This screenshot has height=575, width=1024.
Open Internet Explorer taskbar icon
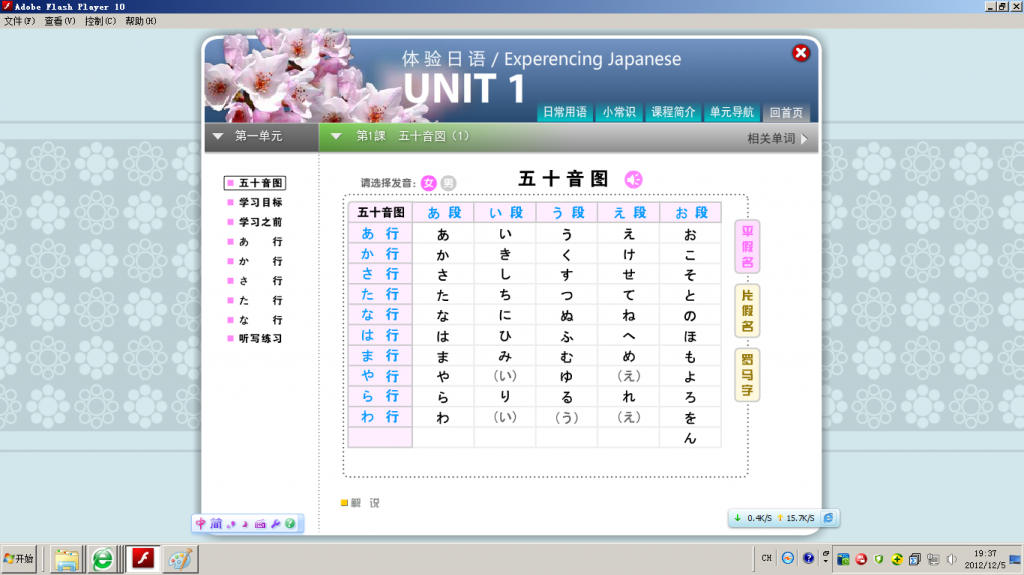(103, 559)
